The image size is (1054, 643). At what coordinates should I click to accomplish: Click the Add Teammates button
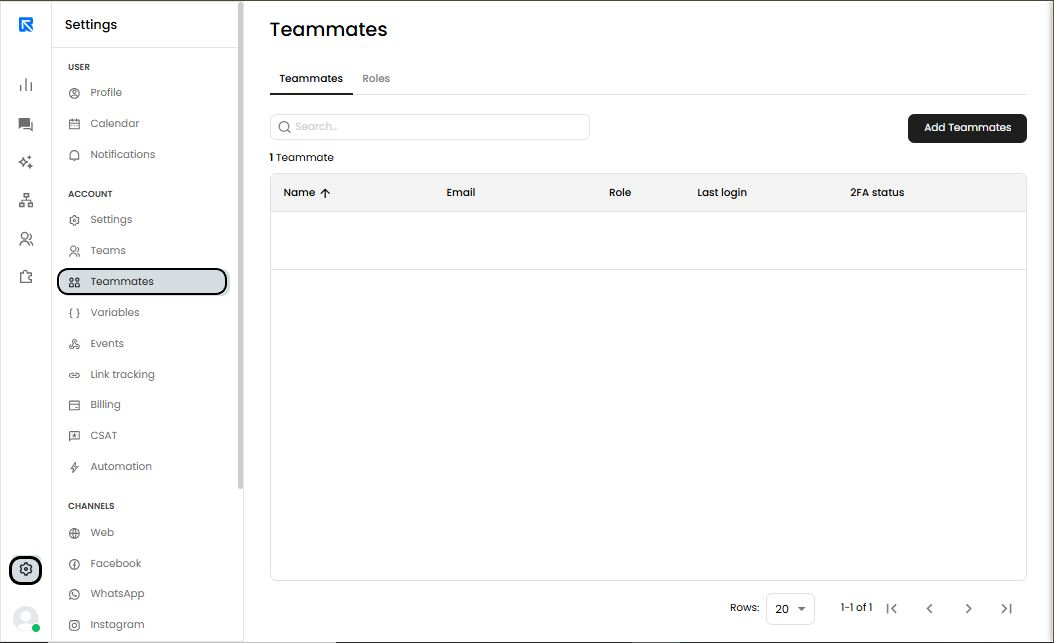pos(967,128)
